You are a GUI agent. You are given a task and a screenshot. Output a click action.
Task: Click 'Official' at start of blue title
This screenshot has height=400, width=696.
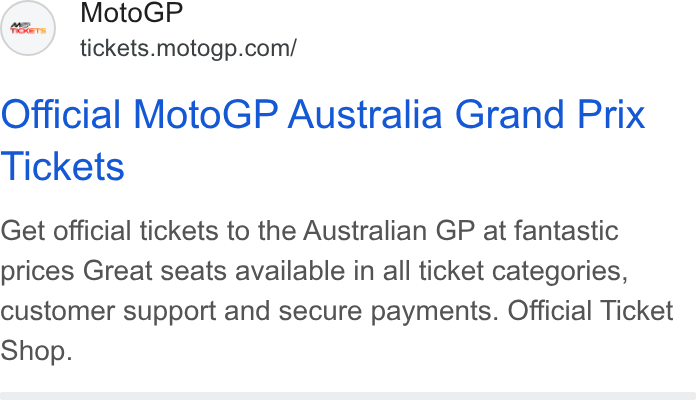click(x=60, y=115)
